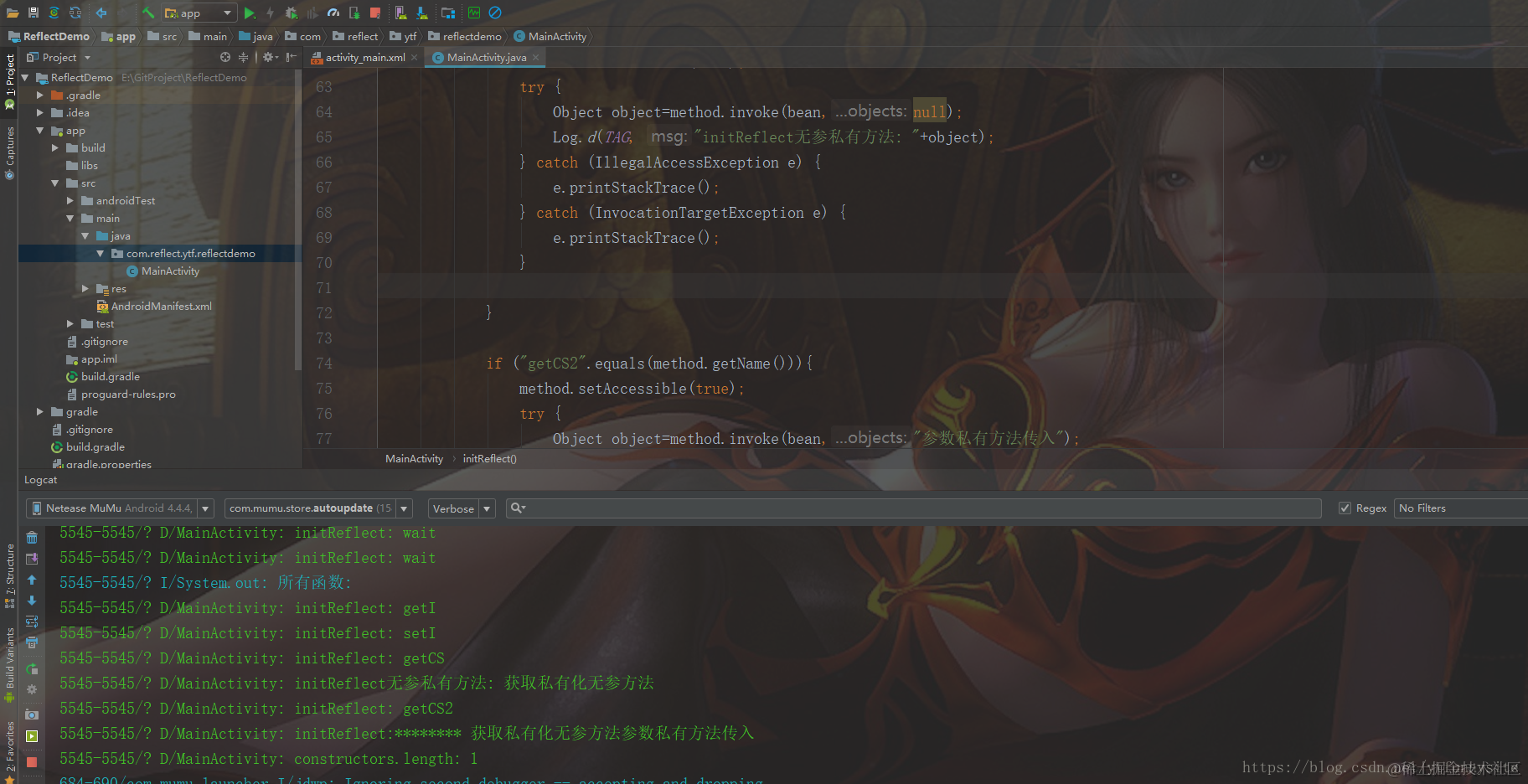Close the MainActivity.java tab

[535, 58]
